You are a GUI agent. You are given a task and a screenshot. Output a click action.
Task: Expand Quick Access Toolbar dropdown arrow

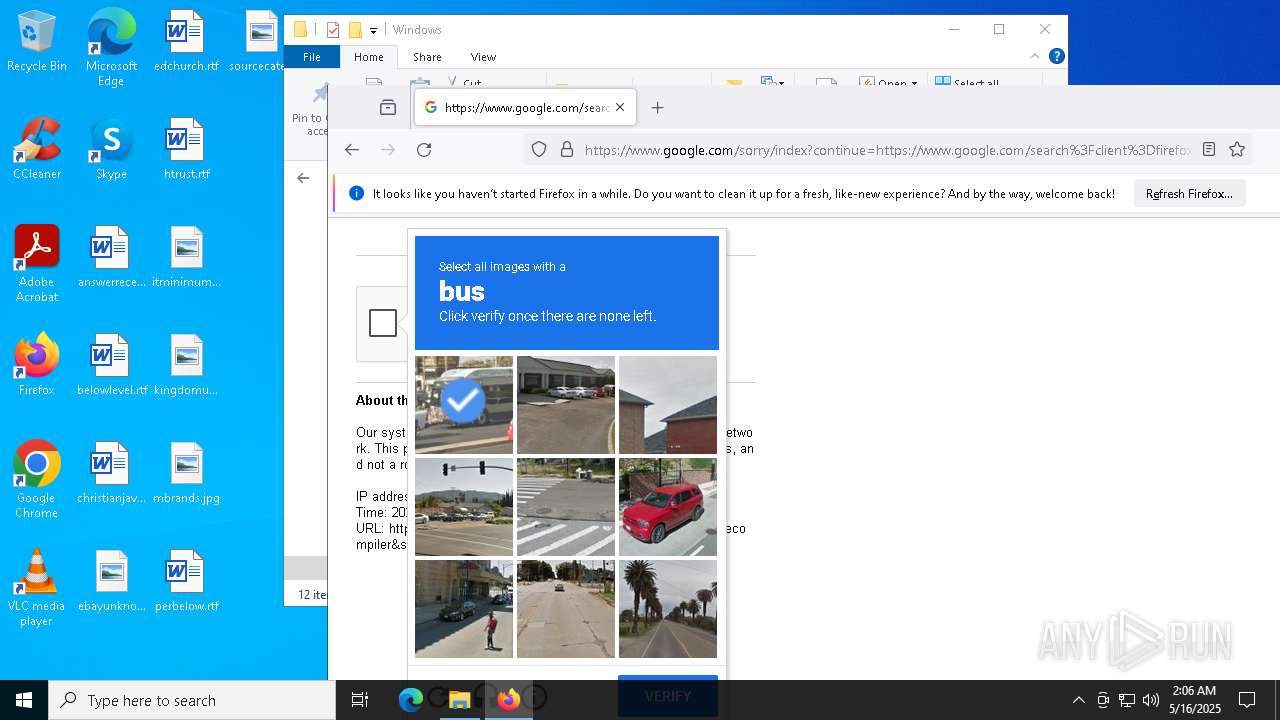(x=373, y=30)
